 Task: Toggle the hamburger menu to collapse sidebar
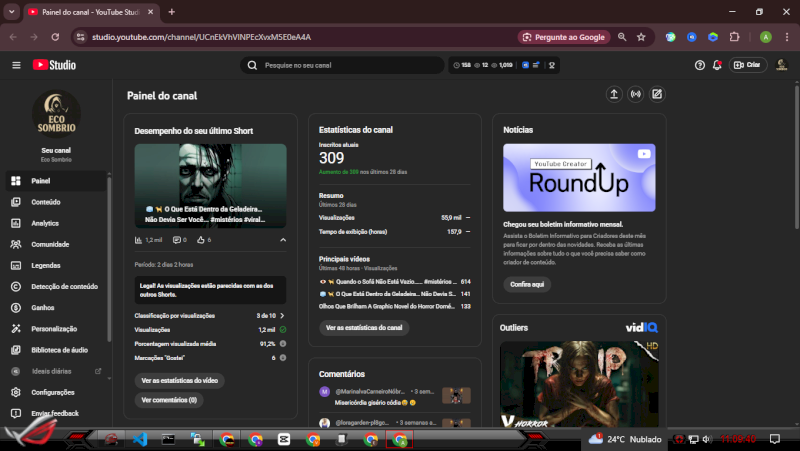16,65
